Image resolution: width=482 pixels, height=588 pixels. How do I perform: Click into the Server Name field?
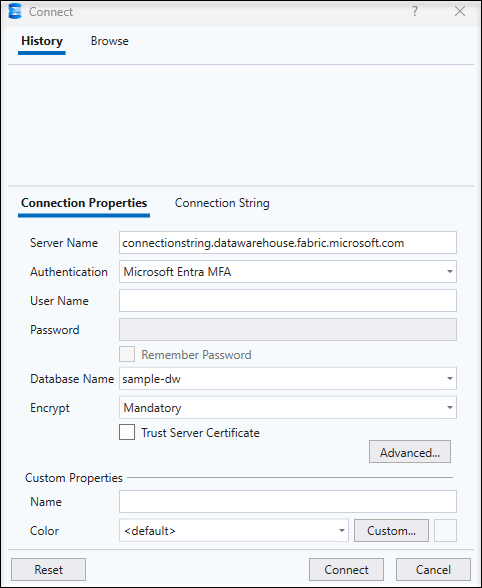point(288,243)
